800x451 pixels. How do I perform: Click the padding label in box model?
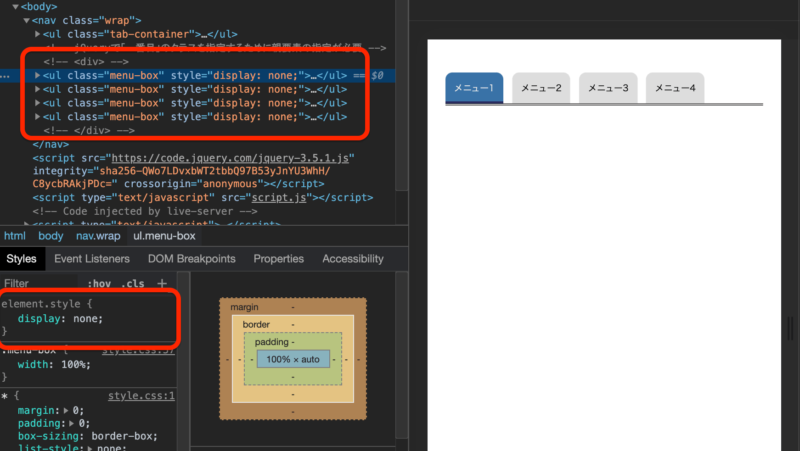(271, 342)
